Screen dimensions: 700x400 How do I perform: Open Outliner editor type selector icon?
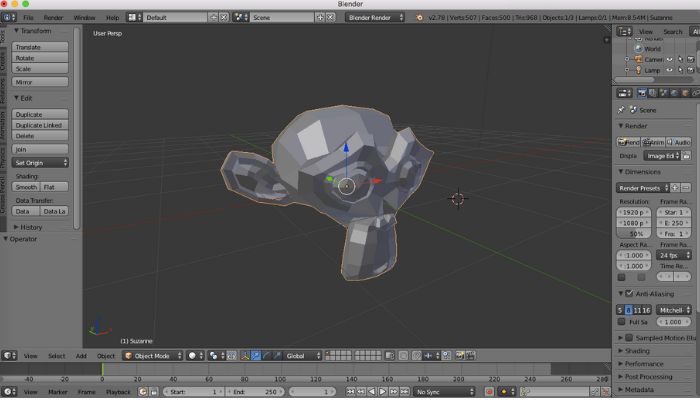pos(624,31)
